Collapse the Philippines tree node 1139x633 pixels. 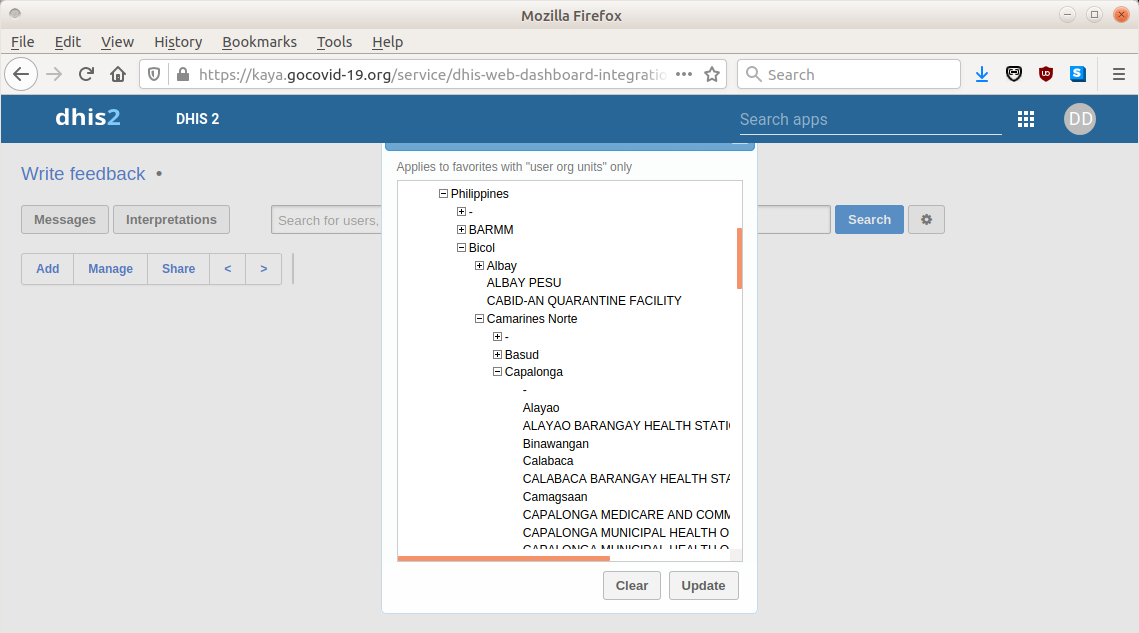[444, 194]
